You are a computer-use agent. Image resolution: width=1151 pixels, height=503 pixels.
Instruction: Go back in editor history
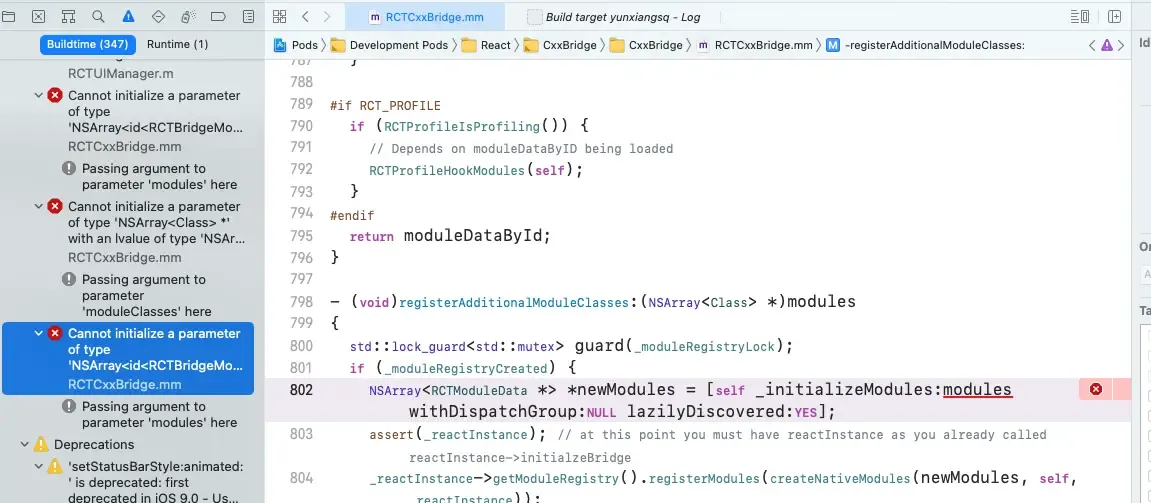(305, 16)
